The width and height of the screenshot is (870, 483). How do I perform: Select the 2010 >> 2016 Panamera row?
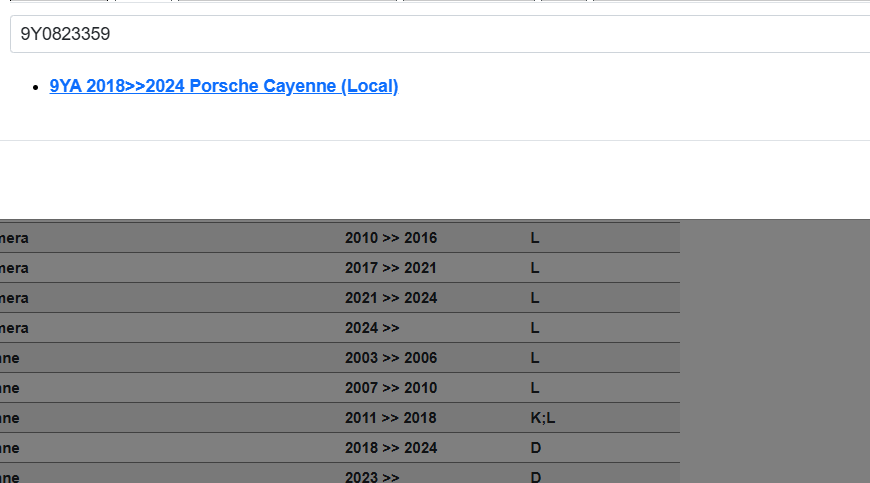click(390, 238)
